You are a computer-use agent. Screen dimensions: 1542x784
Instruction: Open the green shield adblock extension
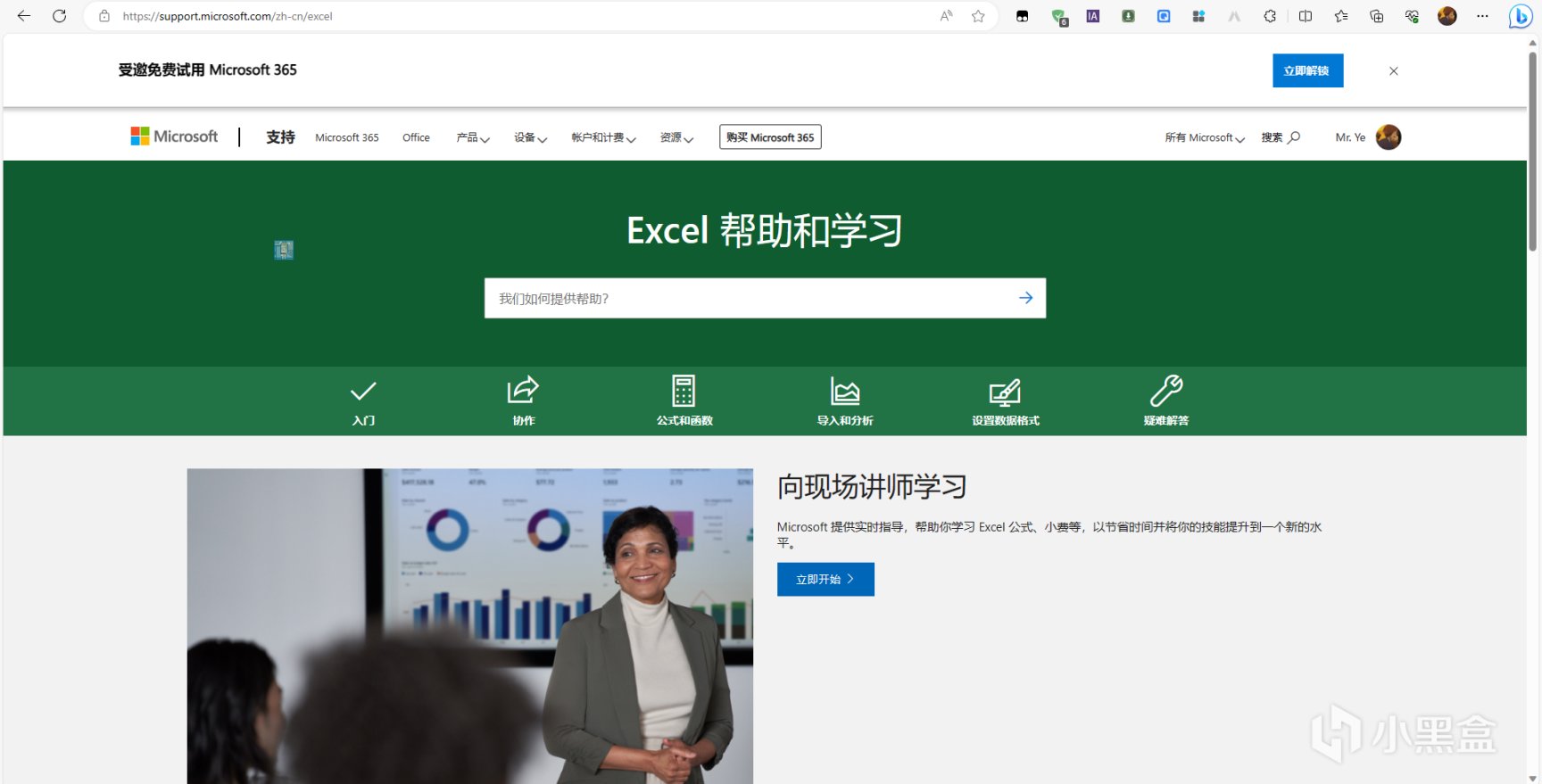1059,16
